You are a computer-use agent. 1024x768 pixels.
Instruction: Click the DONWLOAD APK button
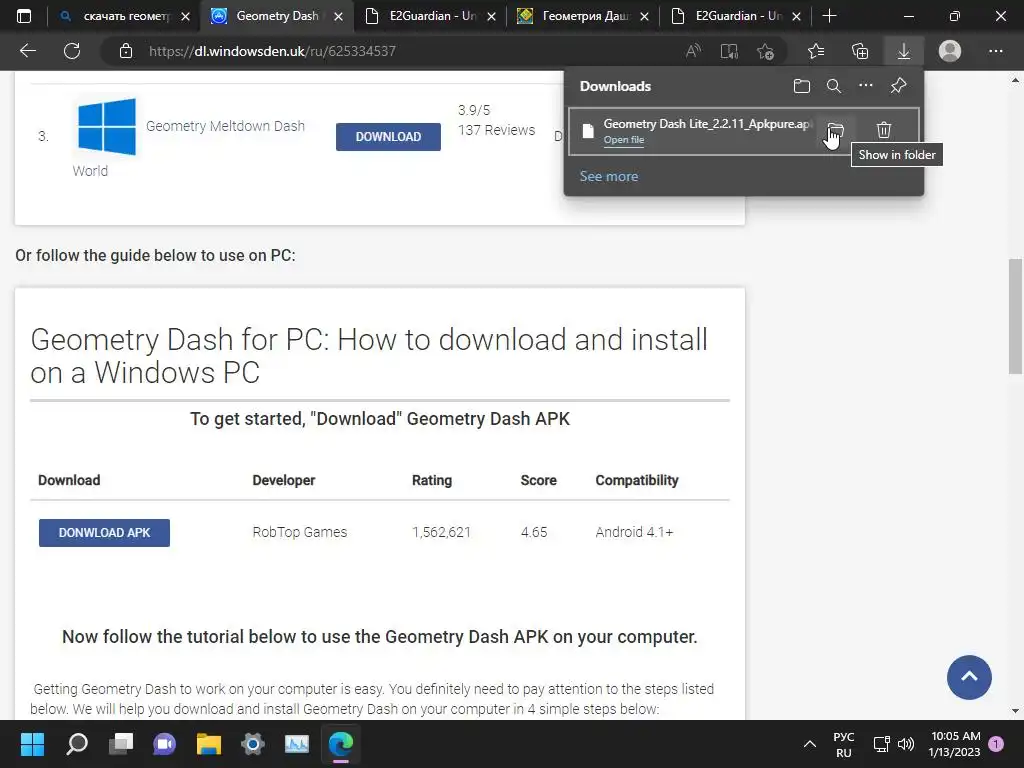pyautogui.click(x=104, y=533)
